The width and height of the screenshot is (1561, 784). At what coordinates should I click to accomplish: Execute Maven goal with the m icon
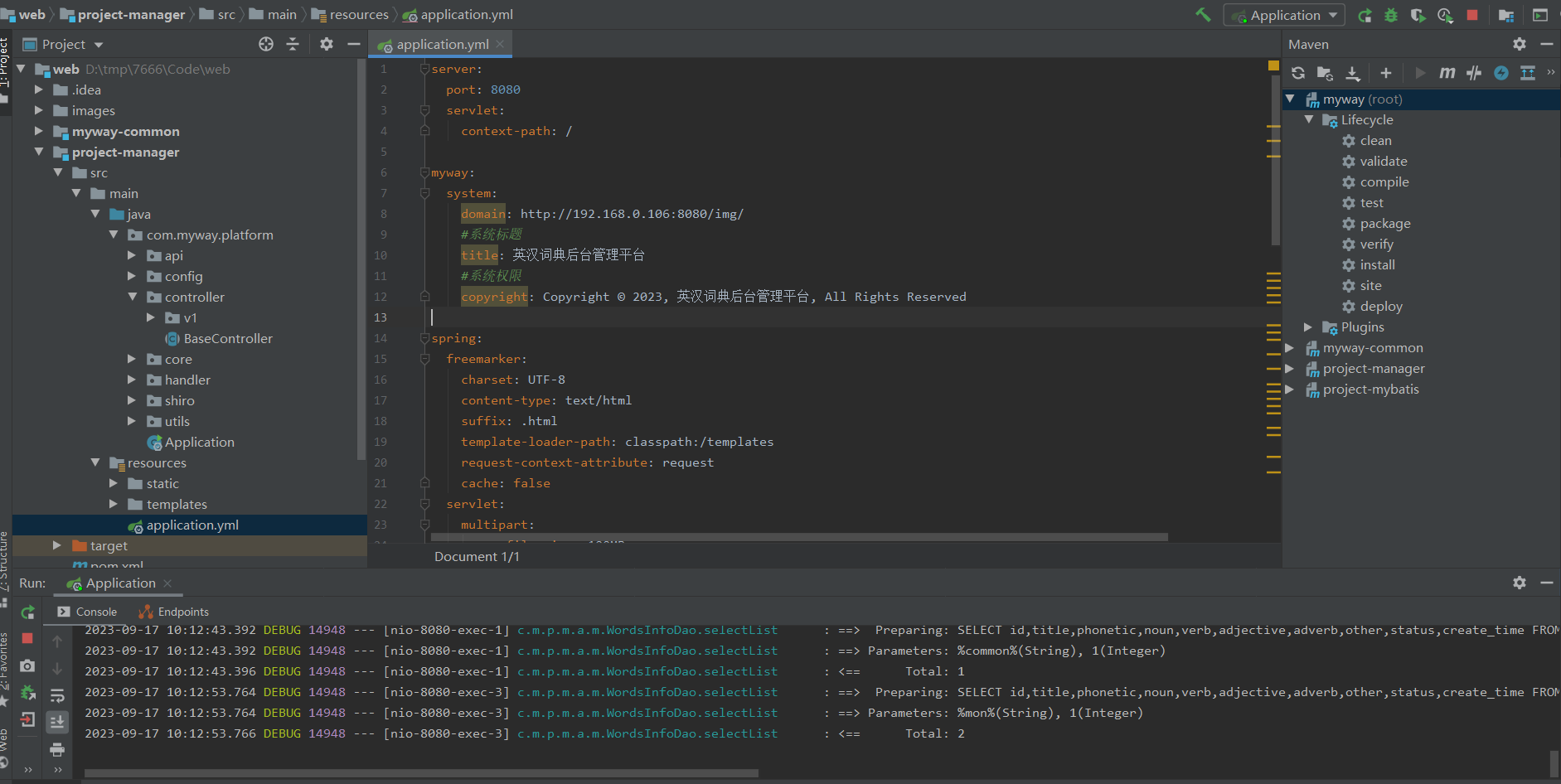(1447, 73)
